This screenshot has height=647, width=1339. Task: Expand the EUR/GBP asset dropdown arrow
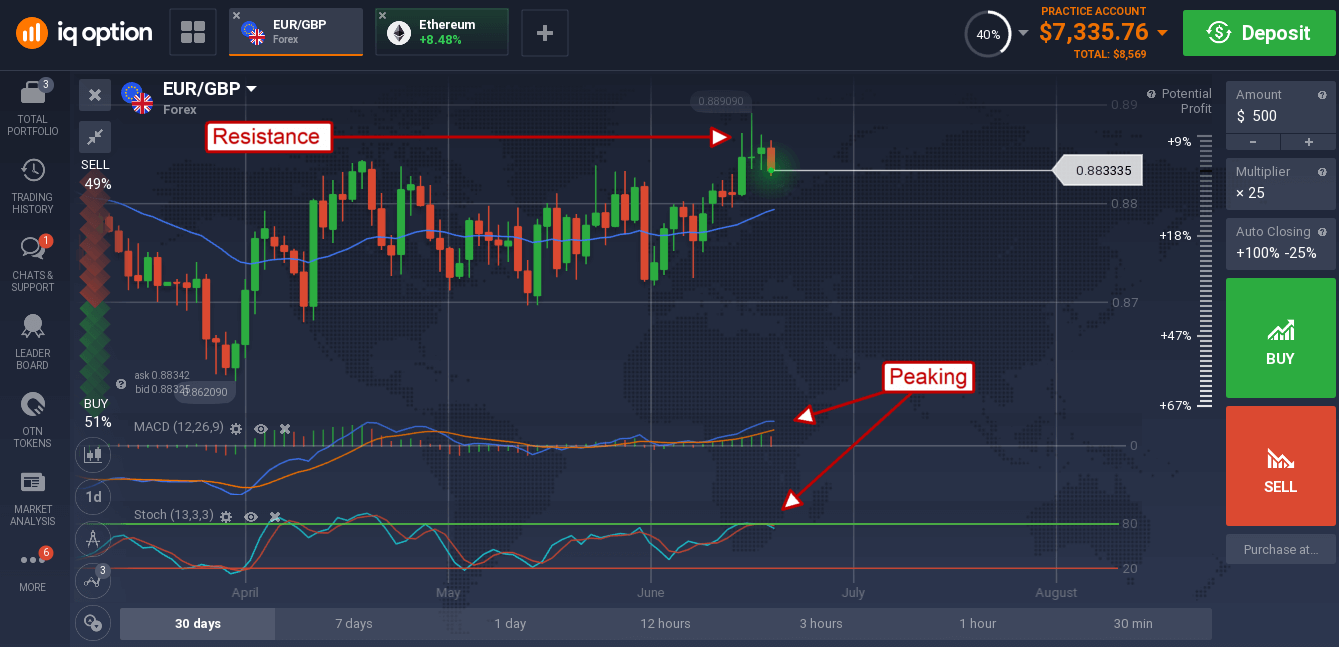click(x=252, y=89)
